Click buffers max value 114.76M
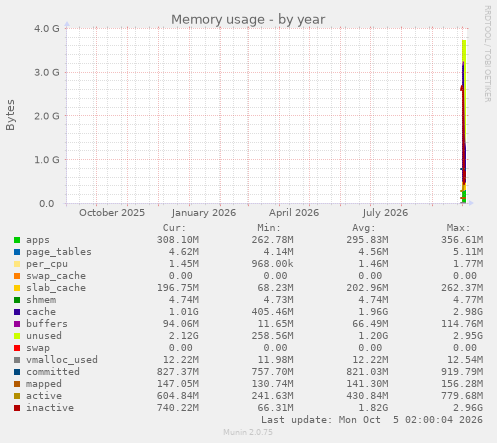 coord(462,324)
